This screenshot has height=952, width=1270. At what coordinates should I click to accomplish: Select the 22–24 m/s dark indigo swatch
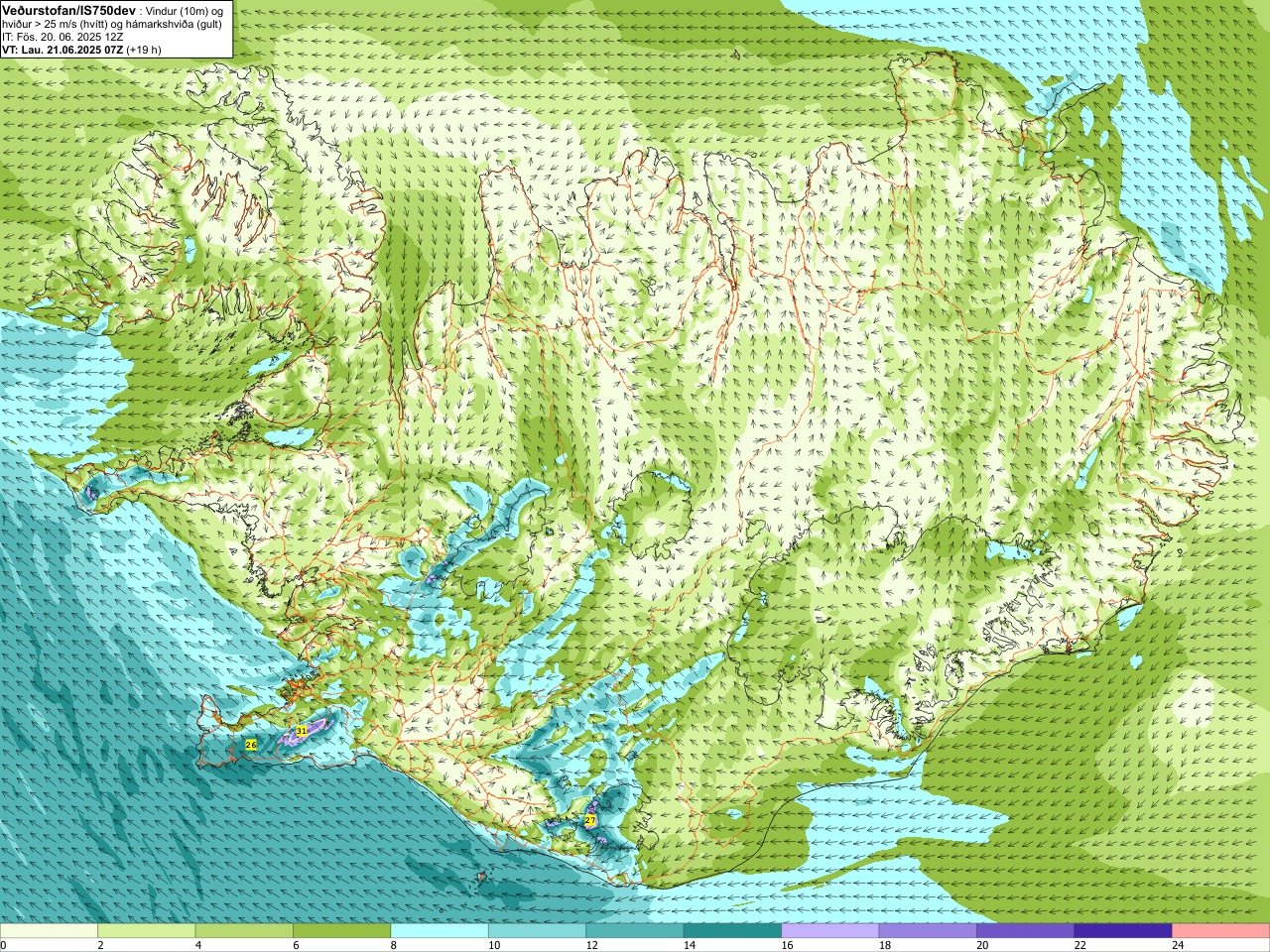(x=1123, y=931)
